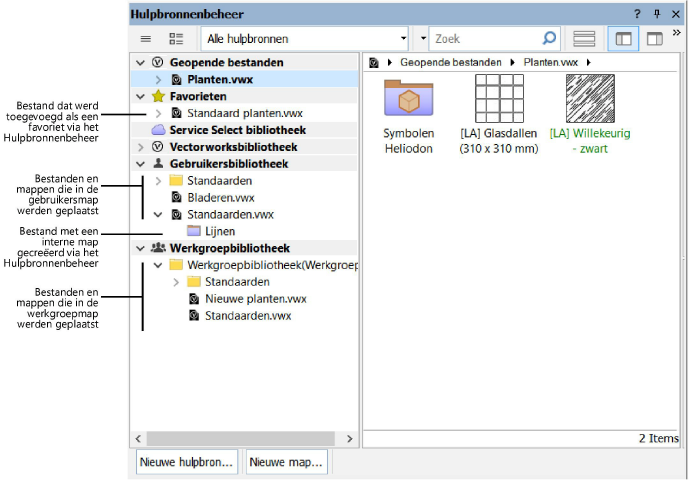Select Nieuwe planten.vwx file
The width and height of the screenshot is (690, 481).
click(x=256, y=299)
